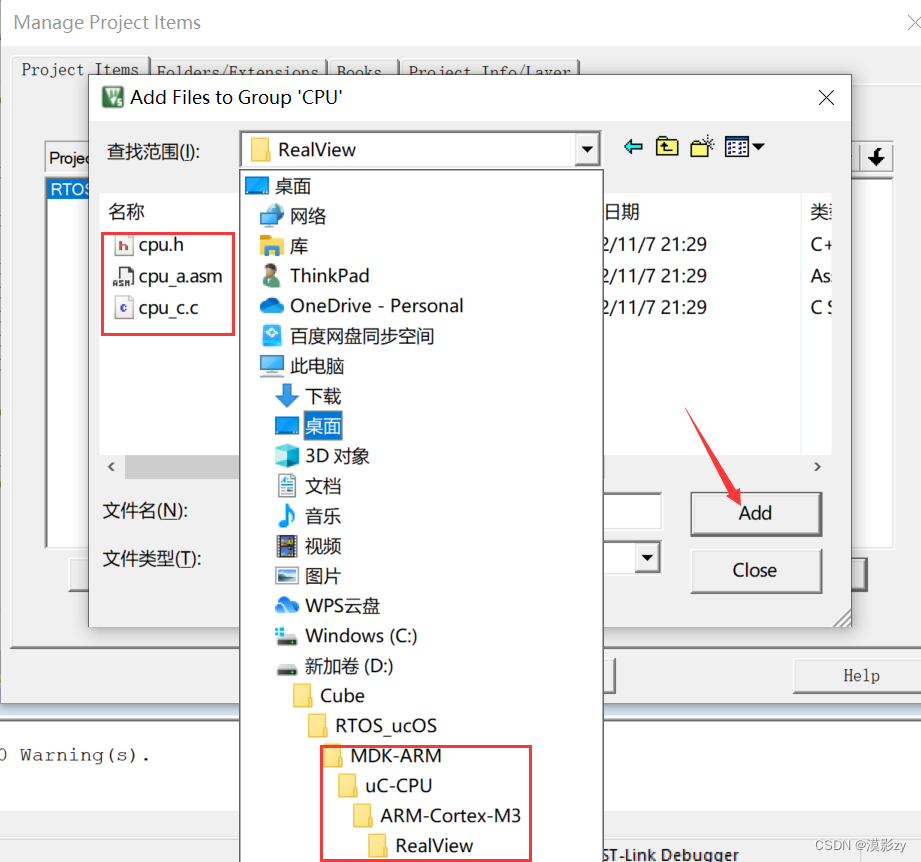Image resolution: width=921 pixels, height=862 pixels.
Task: Switch to Project Items tab
Action: tap(80, 69)
